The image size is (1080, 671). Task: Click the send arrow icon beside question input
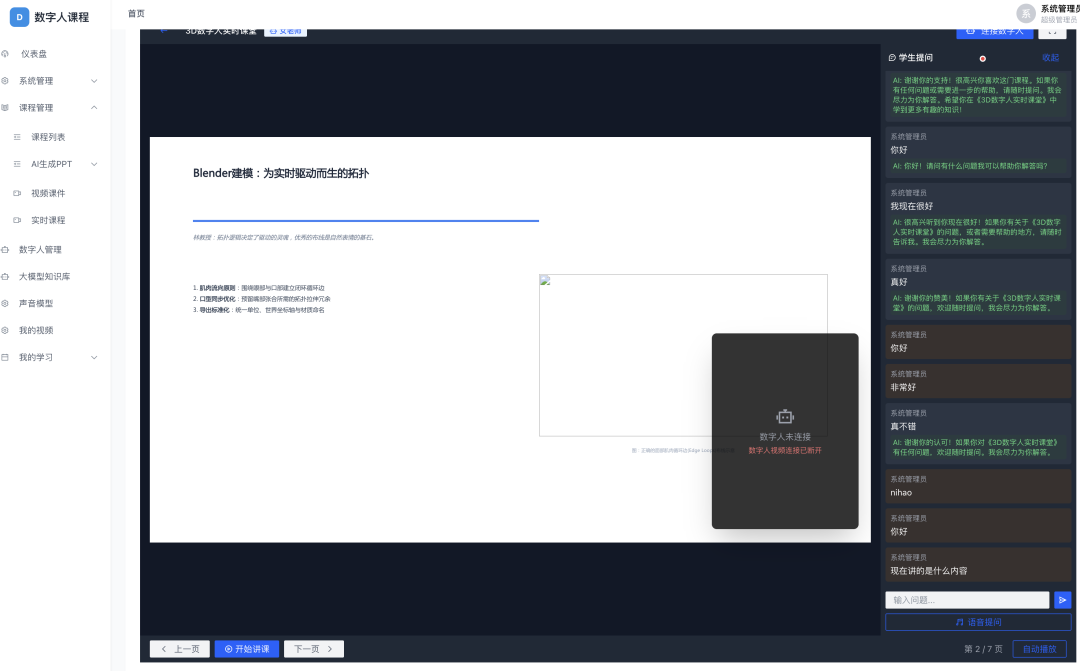click(x=1062, y=600)
